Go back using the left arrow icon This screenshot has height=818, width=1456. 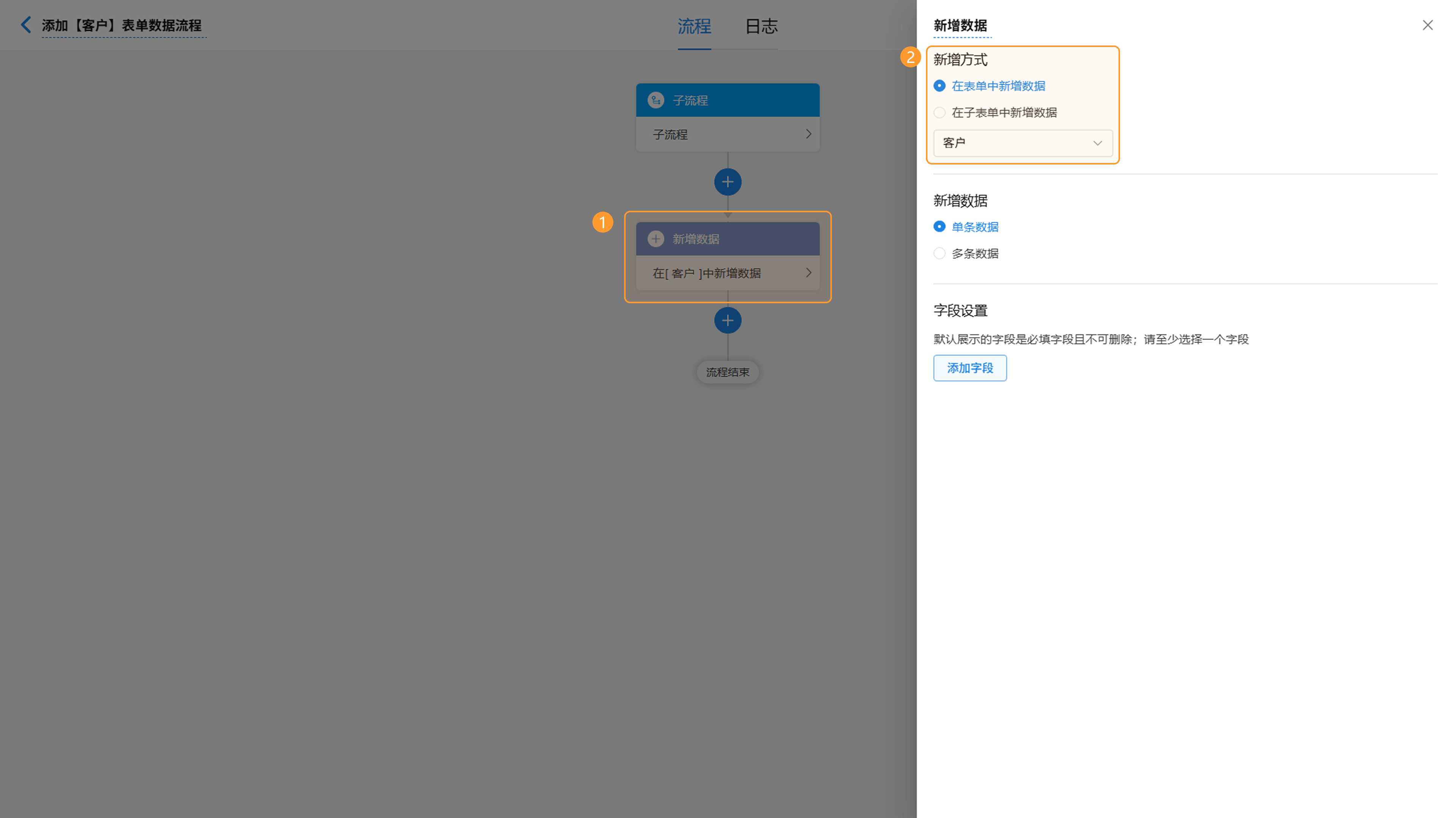(x=26, y=25)
